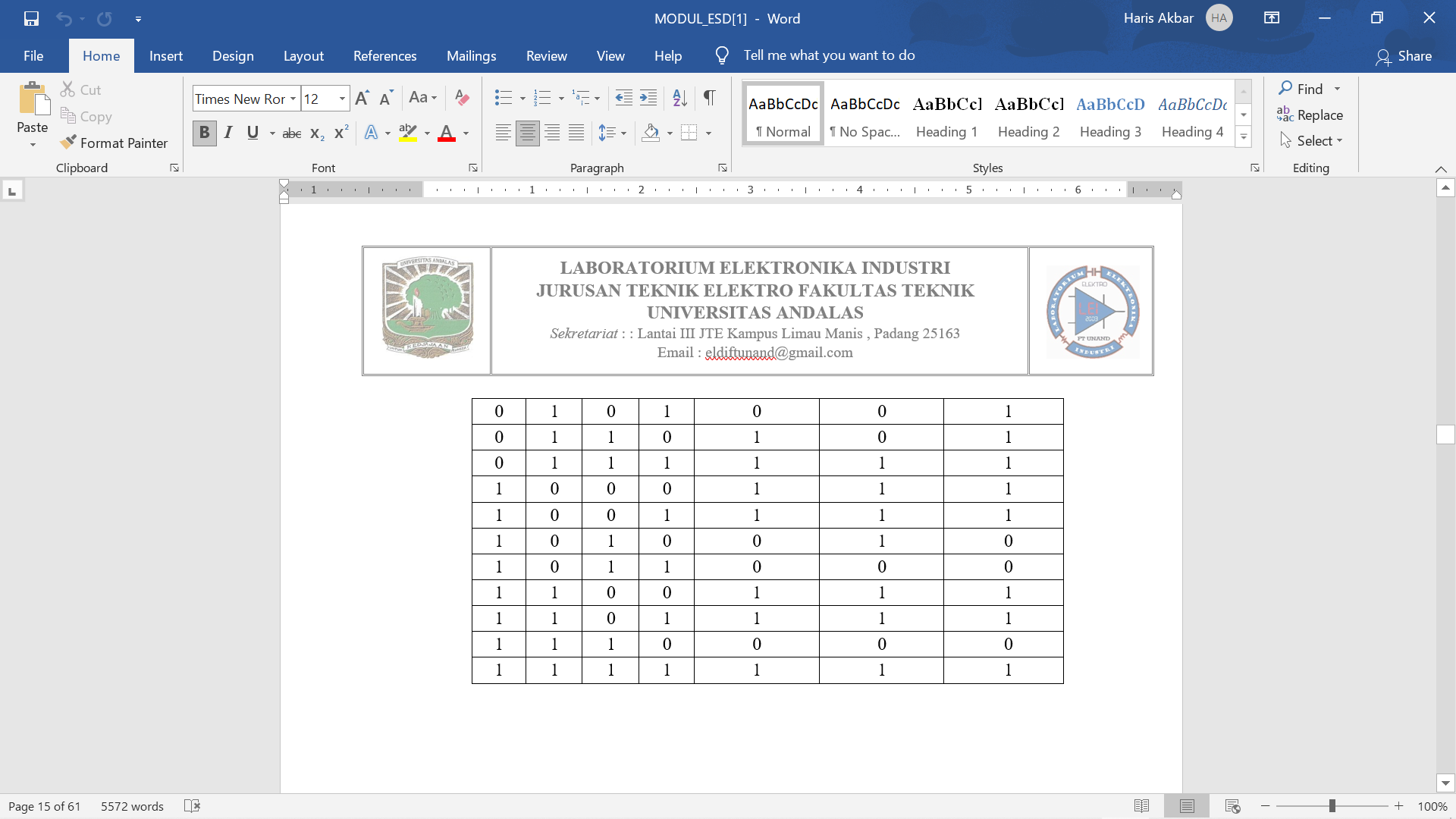Open the font name dropdown
The height and width of the screenshot is (819, 1456).
click(x=293, y=99)
